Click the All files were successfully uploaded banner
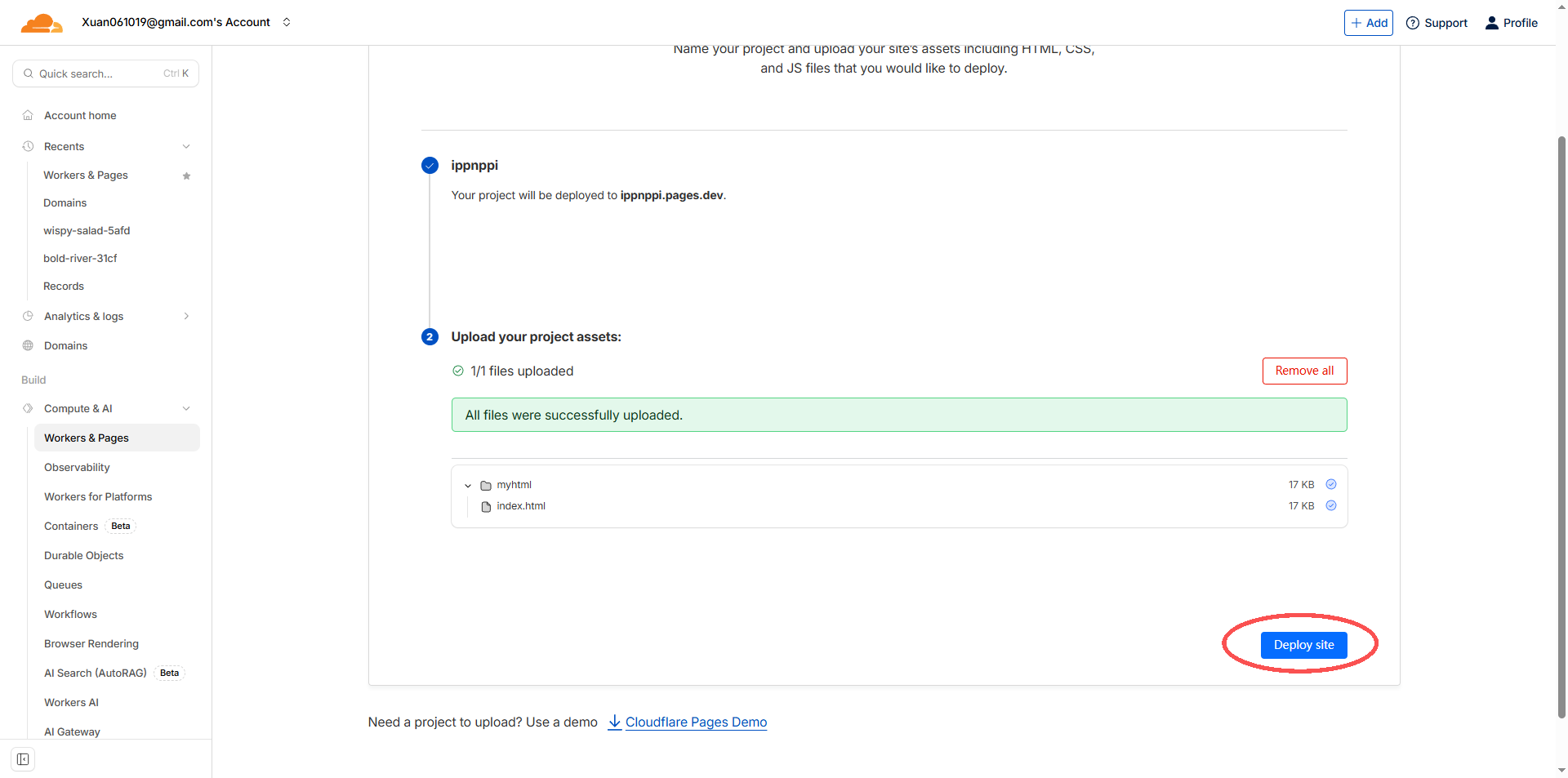This screenshot has width=1568, height=778. pos(899,415)
